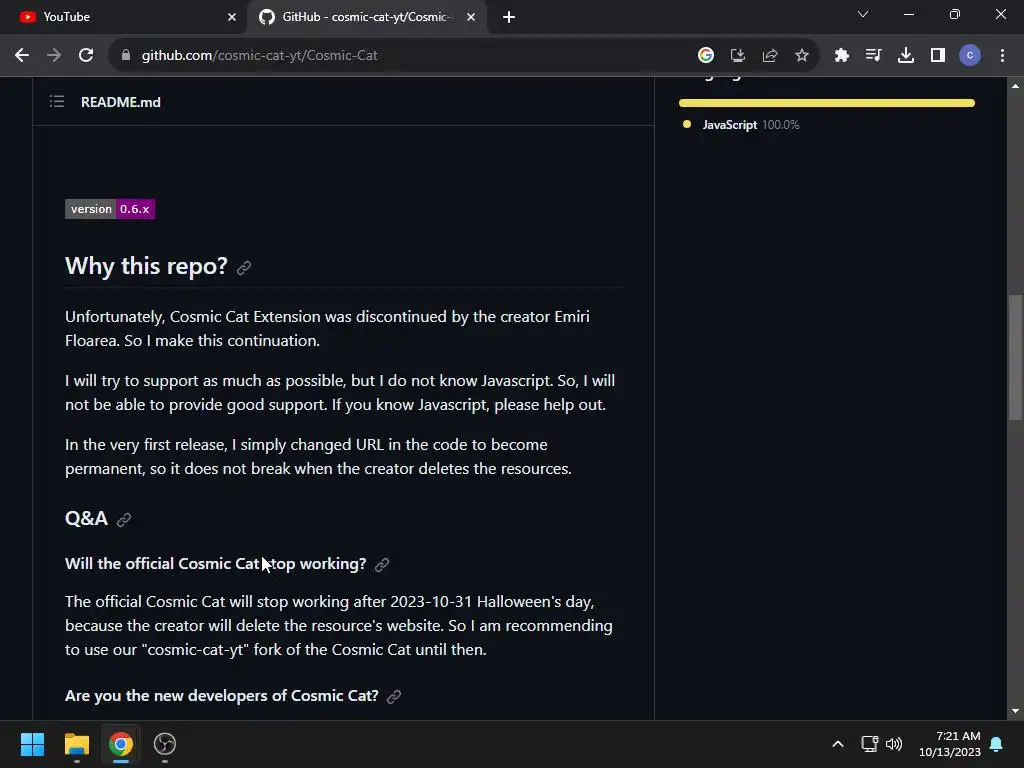Copy link for Are you the new developers heading
The image size is (1024, 768).
394,697
